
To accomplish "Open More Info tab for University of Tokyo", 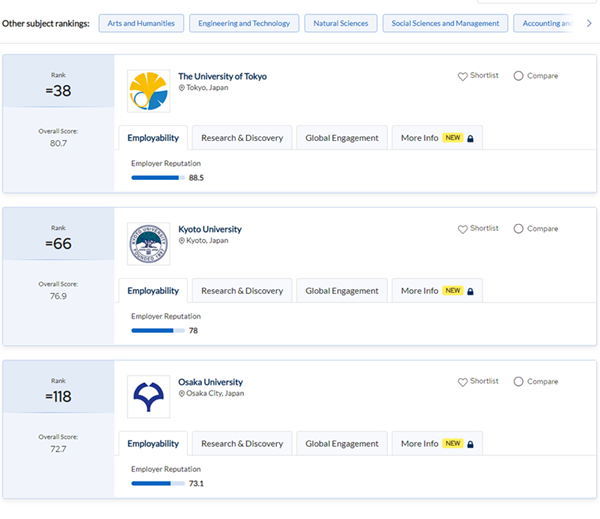I will [x=437, y=138].
